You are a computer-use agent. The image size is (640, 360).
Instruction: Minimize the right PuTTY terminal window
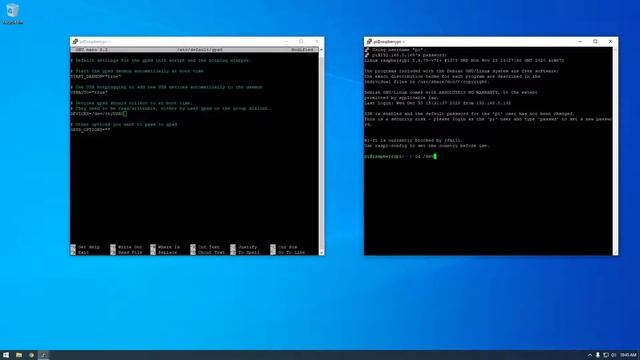click(x=580, y=42)
